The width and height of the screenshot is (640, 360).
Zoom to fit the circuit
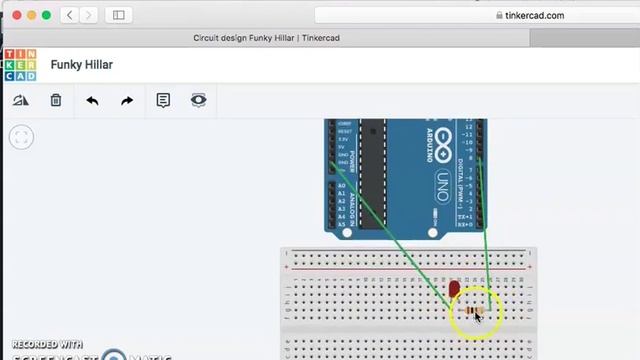[x=21, y=137]
